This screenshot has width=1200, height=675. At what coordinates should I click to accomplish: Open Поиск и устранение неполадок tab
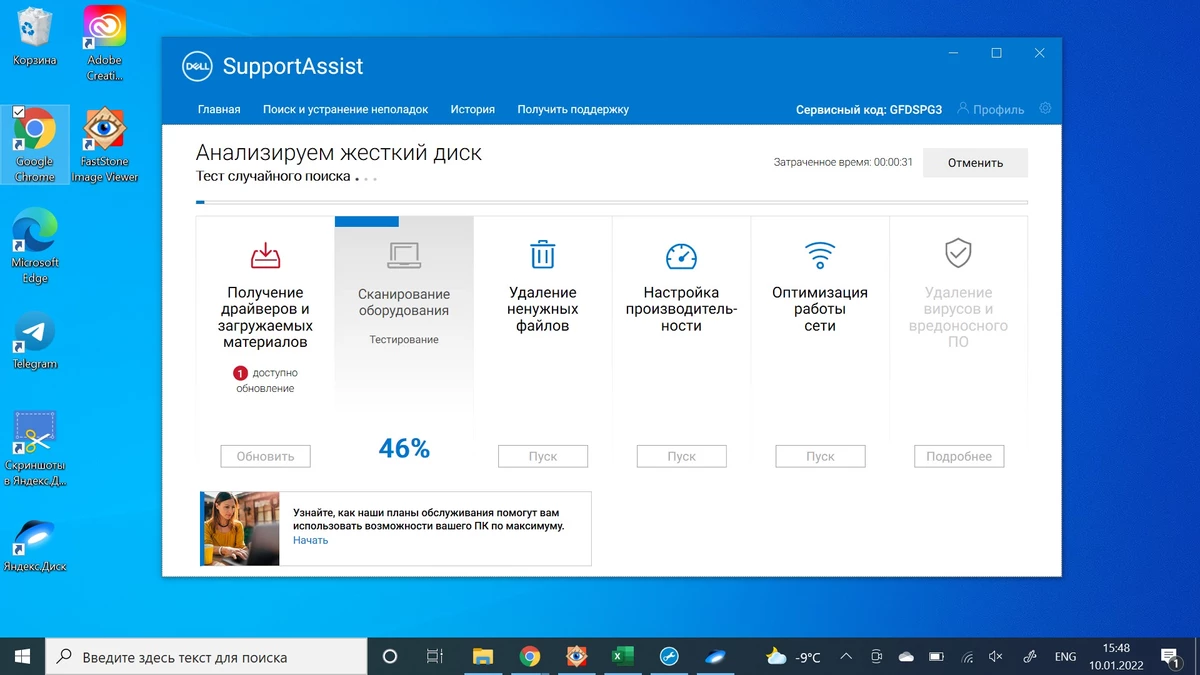click(345, 109)
